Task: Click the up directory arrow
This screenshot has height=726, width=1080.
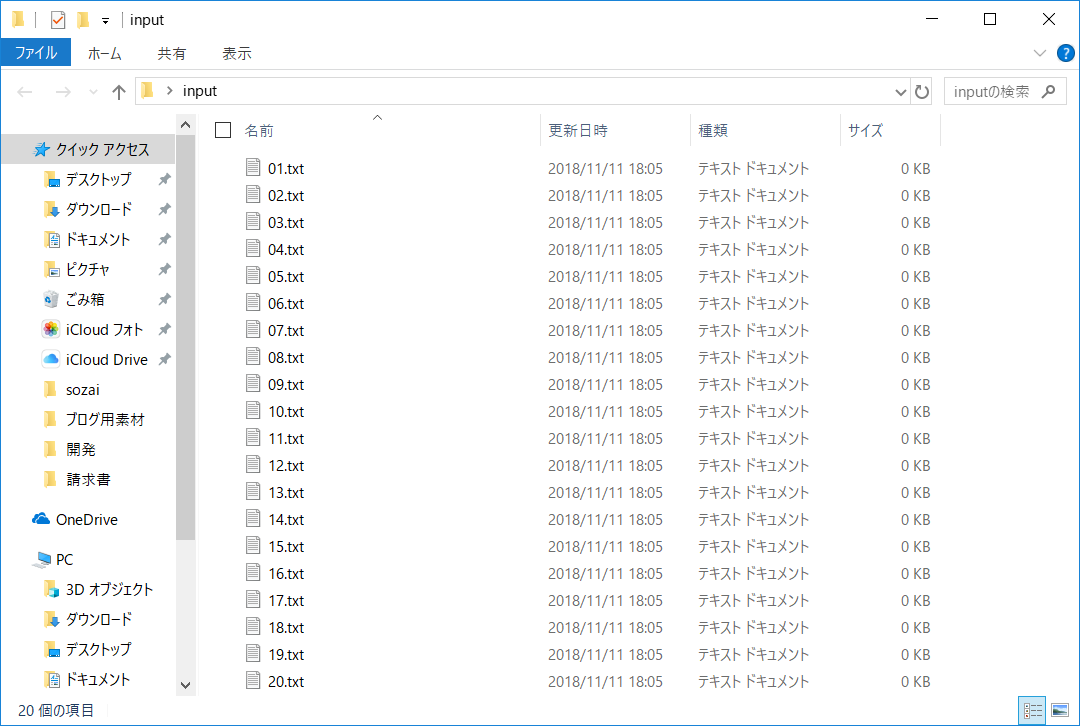Action: (119, 92)
